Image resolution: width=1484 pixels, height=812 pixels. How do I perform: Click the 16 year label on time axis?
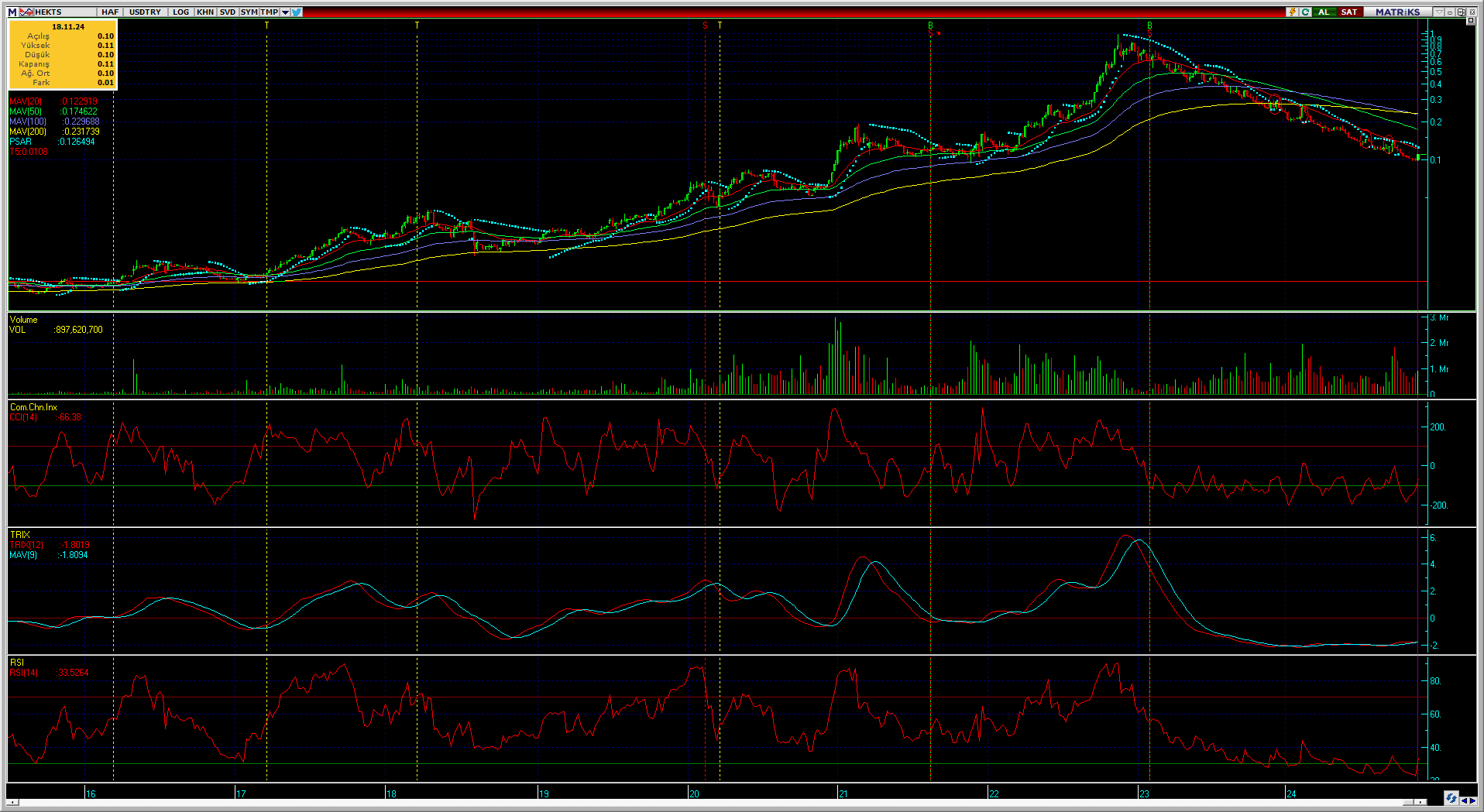tap(91, 793)
